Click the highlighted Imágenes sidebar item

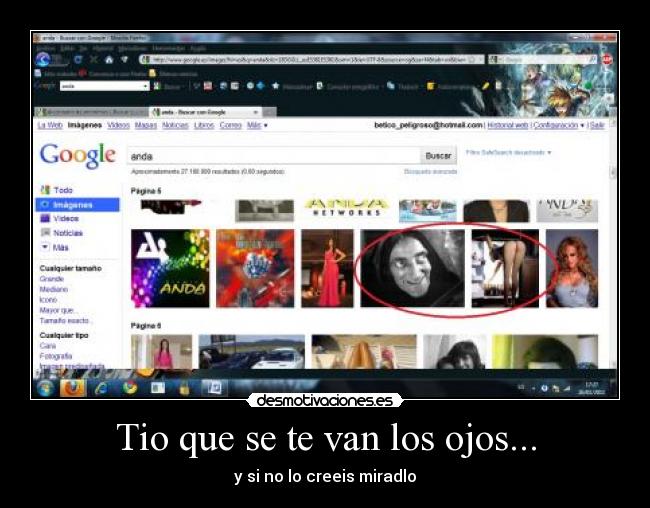click(x=78, y=204)
